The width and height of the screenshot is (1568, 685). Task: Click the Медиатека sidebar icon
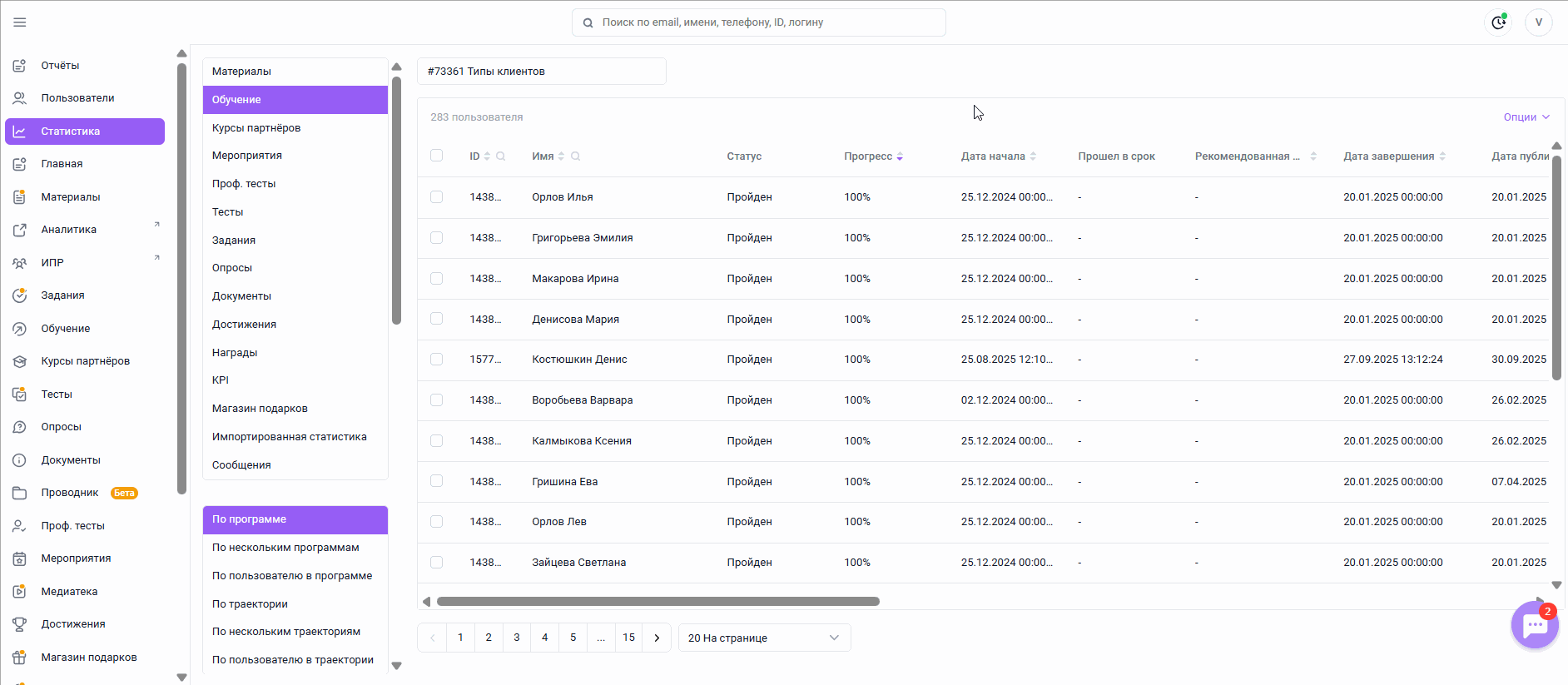click(x=20, y=592)
